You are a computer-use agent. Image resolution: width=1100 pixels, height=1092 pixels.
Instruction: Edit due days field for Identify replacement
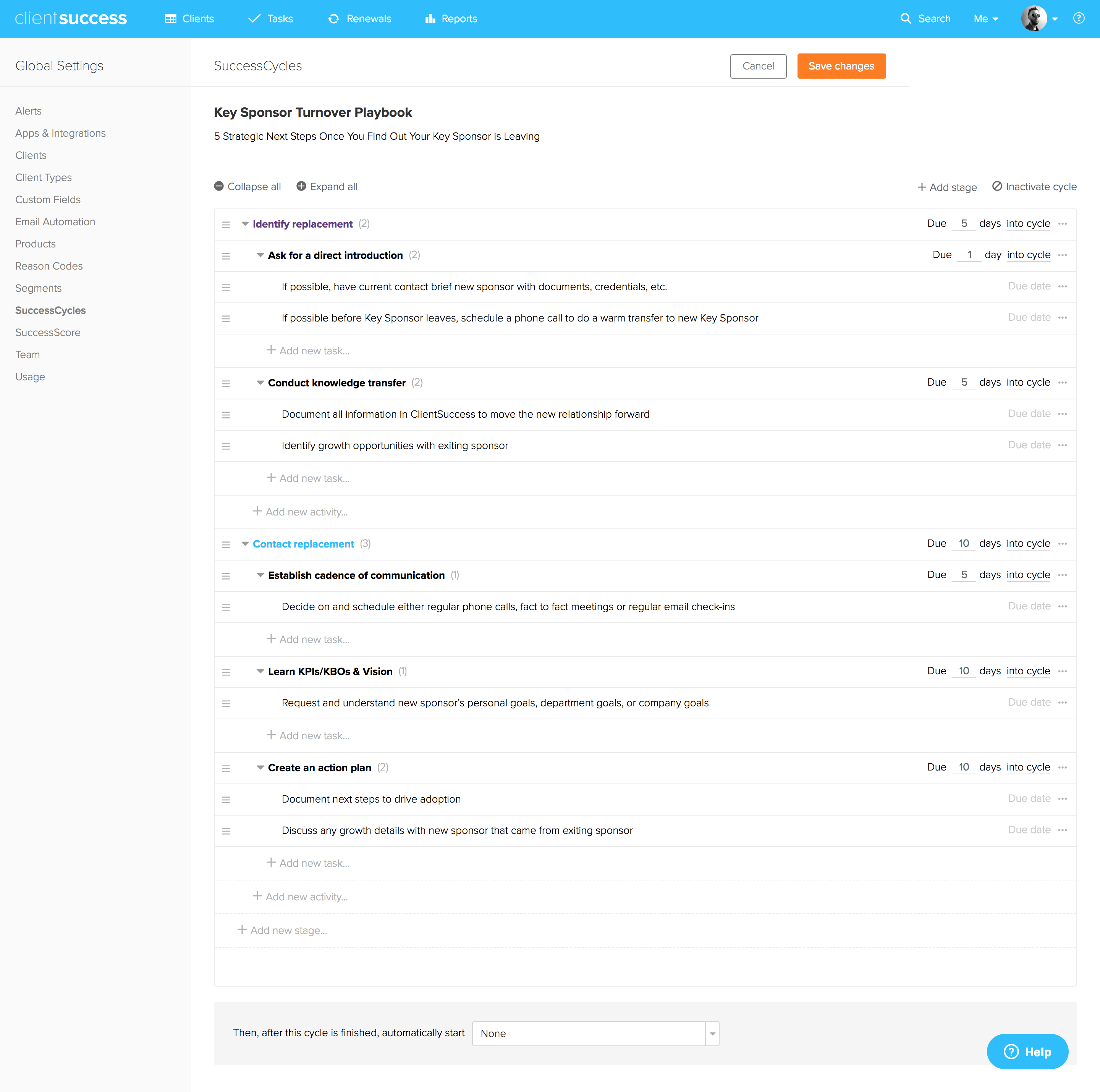click(963, 224)
